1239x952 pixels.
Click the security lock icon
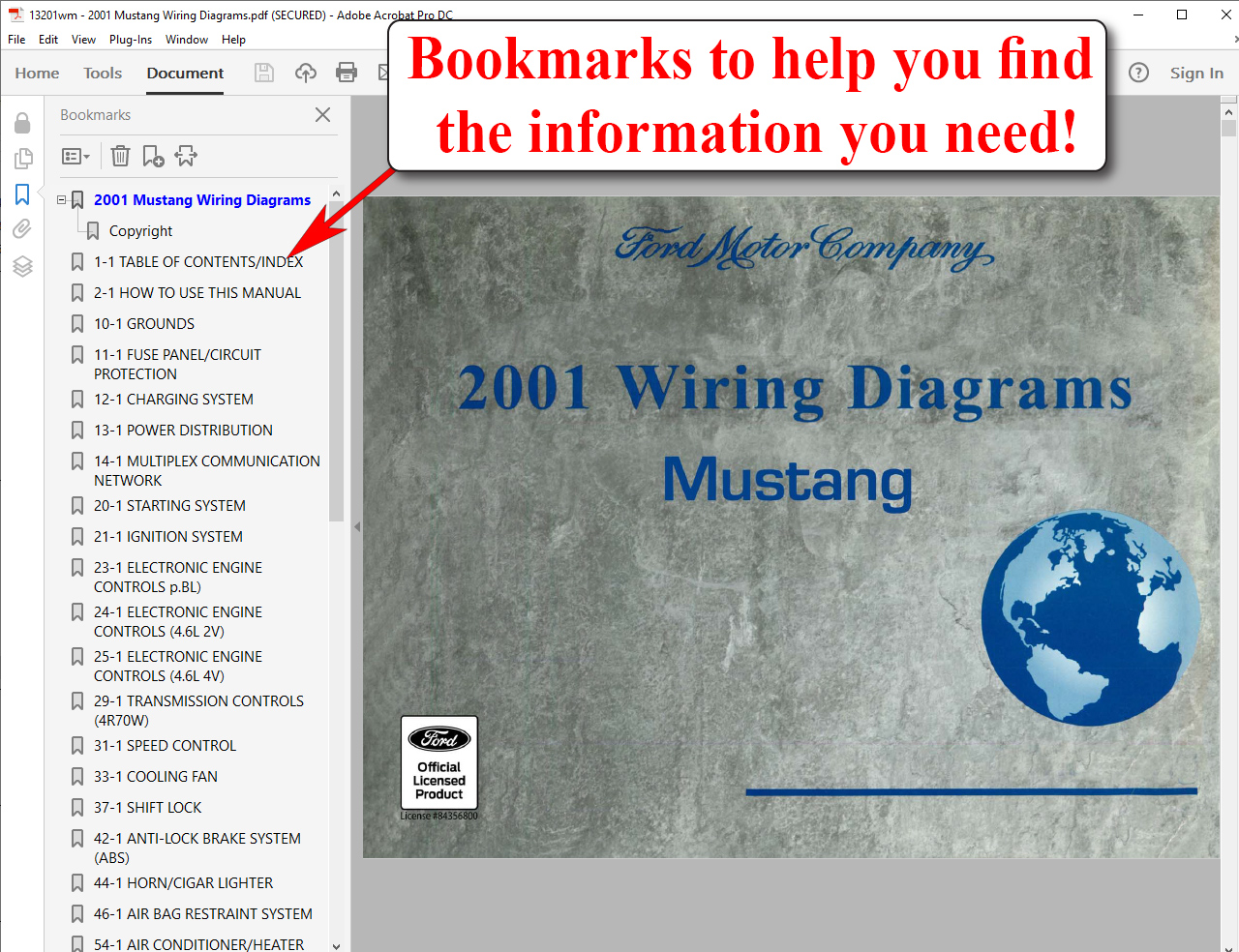(x=22, y=123)
